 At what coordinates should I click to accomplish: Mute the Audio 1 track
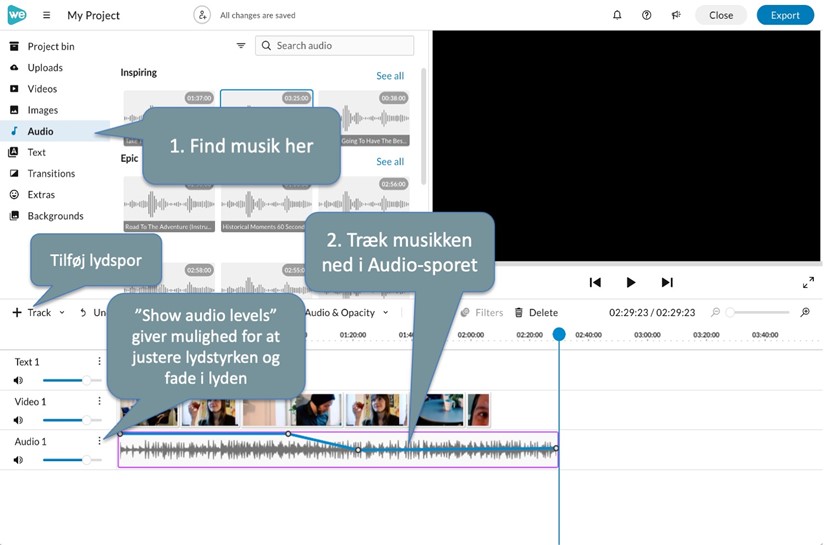tap(18, 460)
